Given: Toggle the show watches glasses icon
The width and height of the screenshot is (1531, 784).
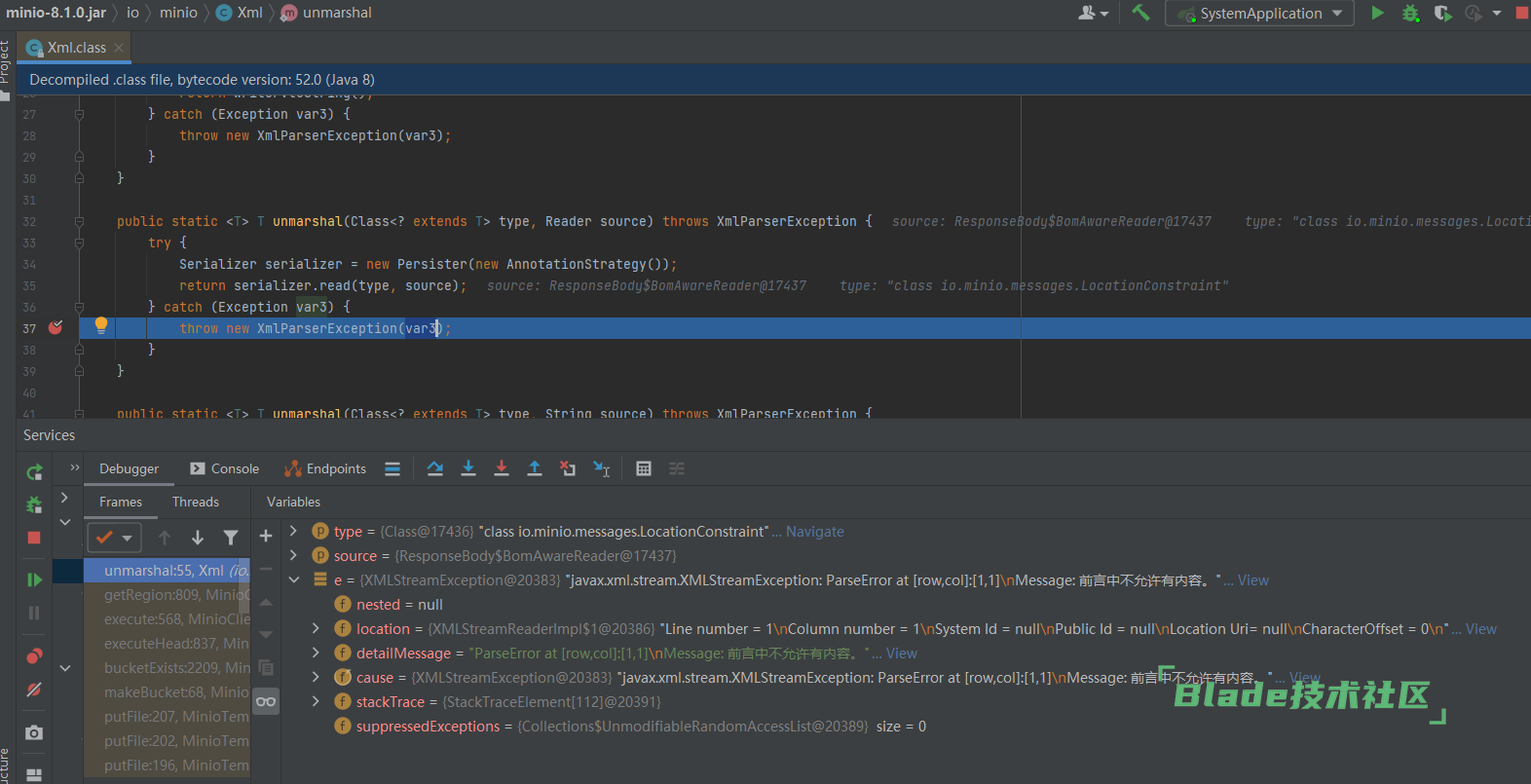Looking at the screenshot, I should click(266, 701).
